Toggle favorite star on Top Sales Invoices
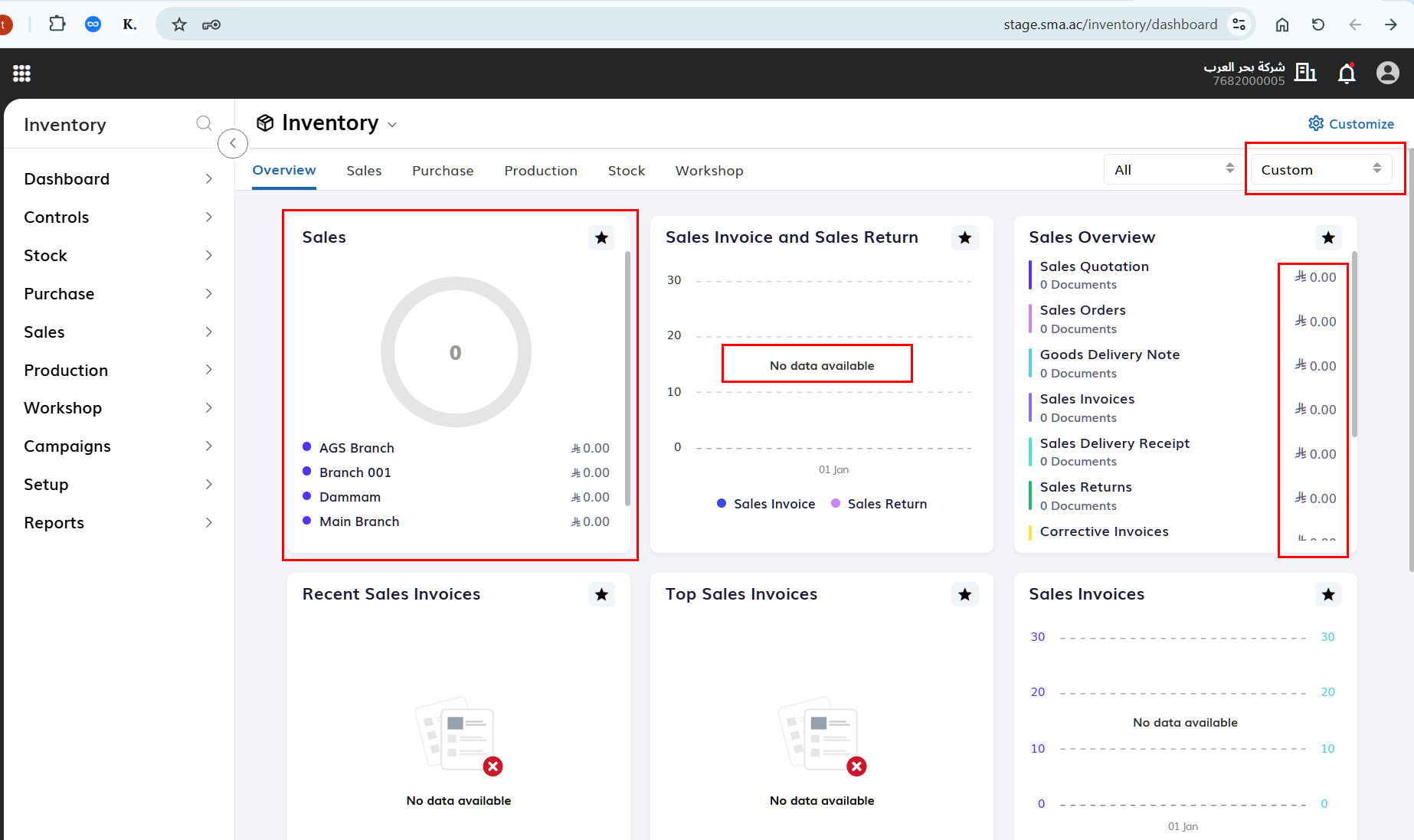The height and width of the screenshot is (840, 1414). [965, 594]
